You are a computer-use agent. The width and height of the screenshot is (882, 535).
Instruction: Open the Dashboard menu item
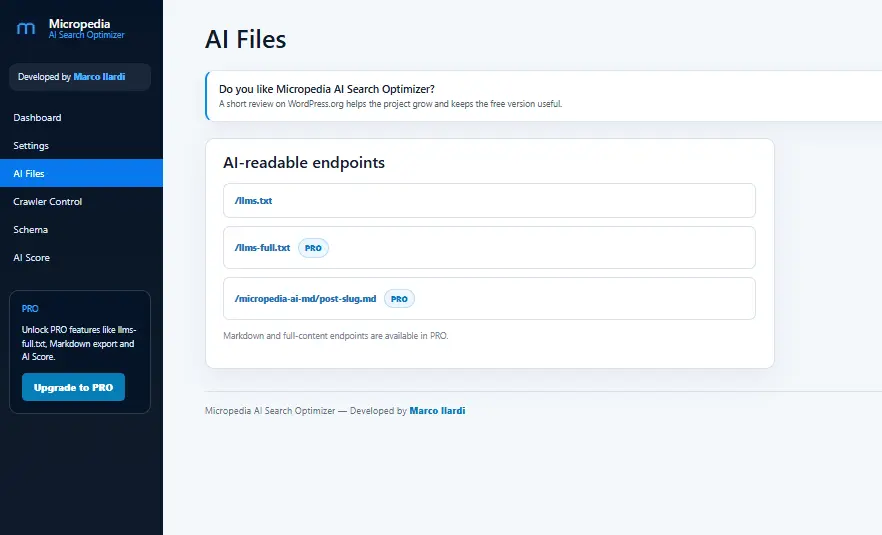coord(37,118)
